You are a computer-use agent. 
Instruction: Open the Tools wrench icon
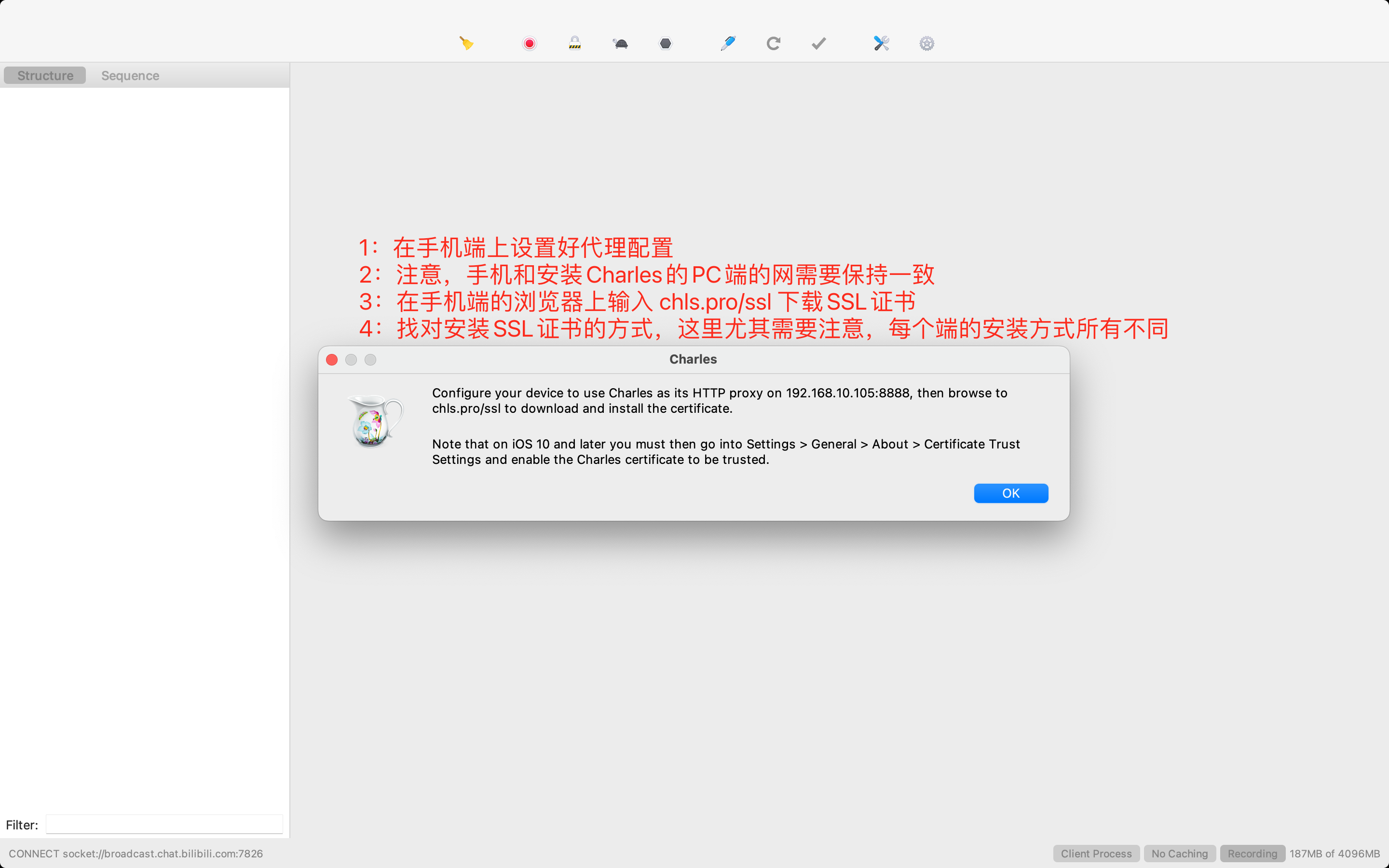point(882,43)
